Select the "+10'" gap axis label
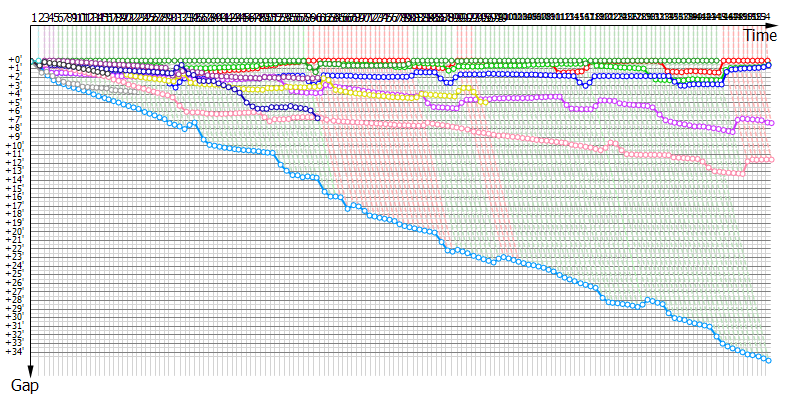Viewport: 800px width, 400px height. tap(14, 146)
